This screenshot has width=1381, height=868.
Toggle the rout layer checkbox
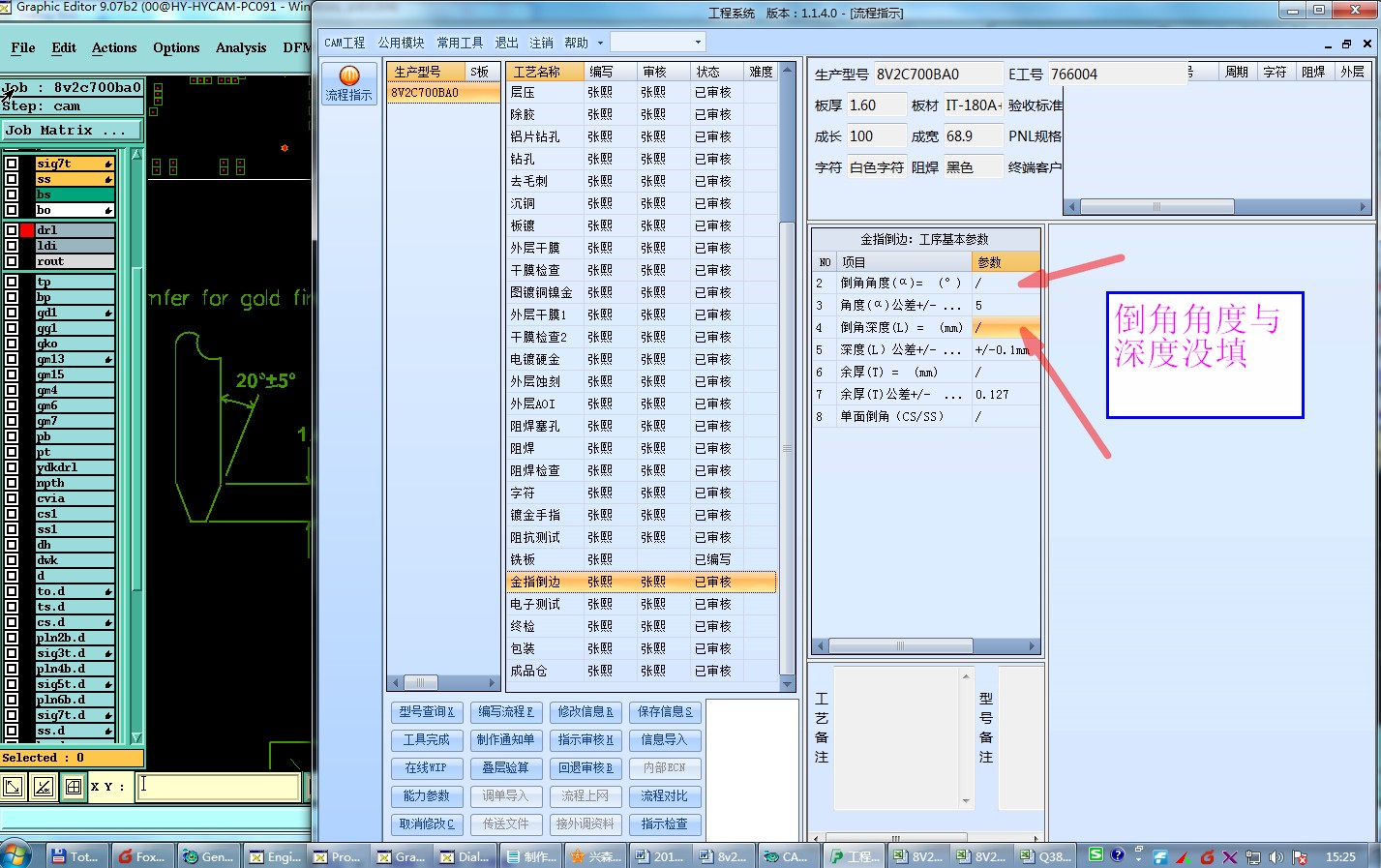(12, 261)
